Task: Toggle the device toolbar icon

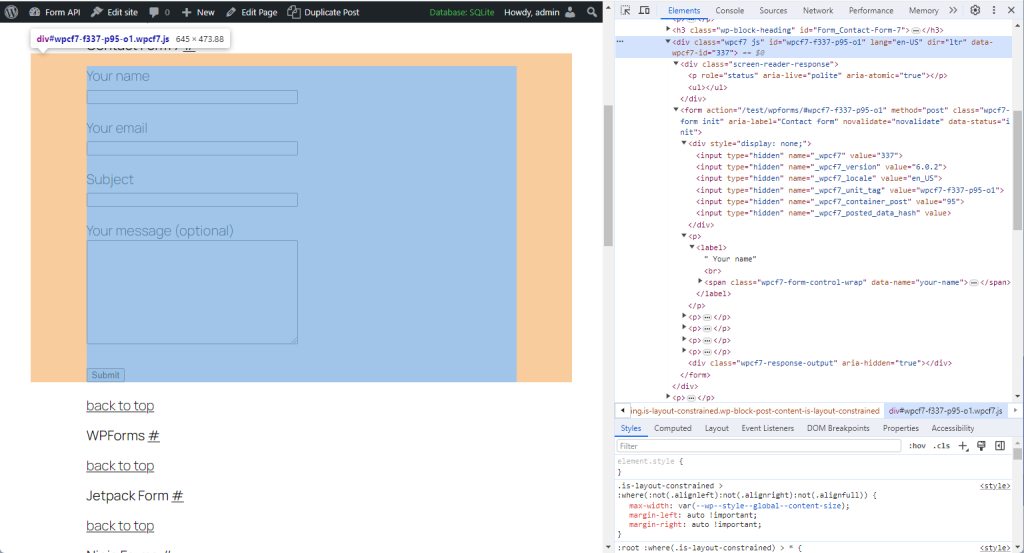Action: tap(646, 10)
